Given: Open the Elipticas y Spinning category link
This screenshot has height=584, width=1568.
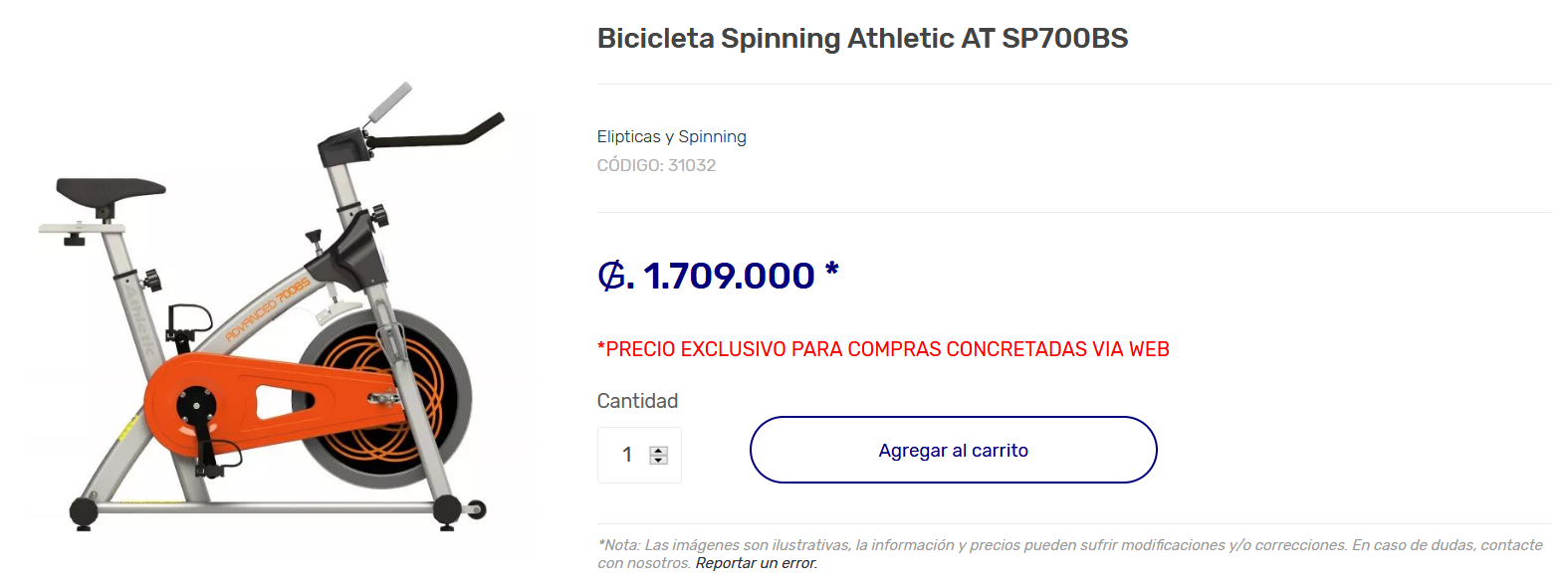Looking at the screenshot, I should tap(671, 136).
